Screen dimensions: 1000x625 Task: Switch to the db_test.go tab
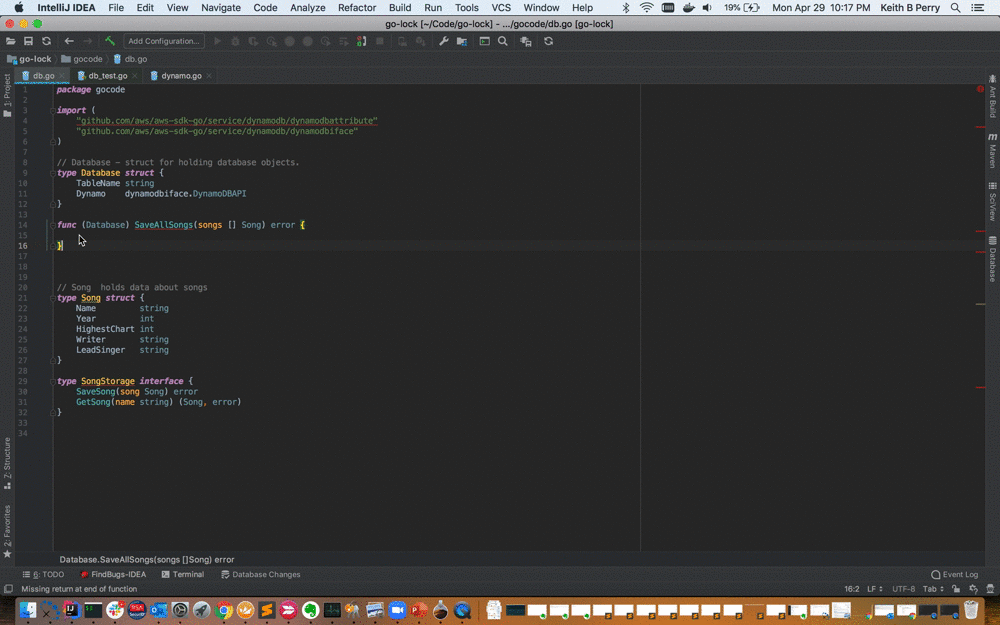(x=107, y=76)
